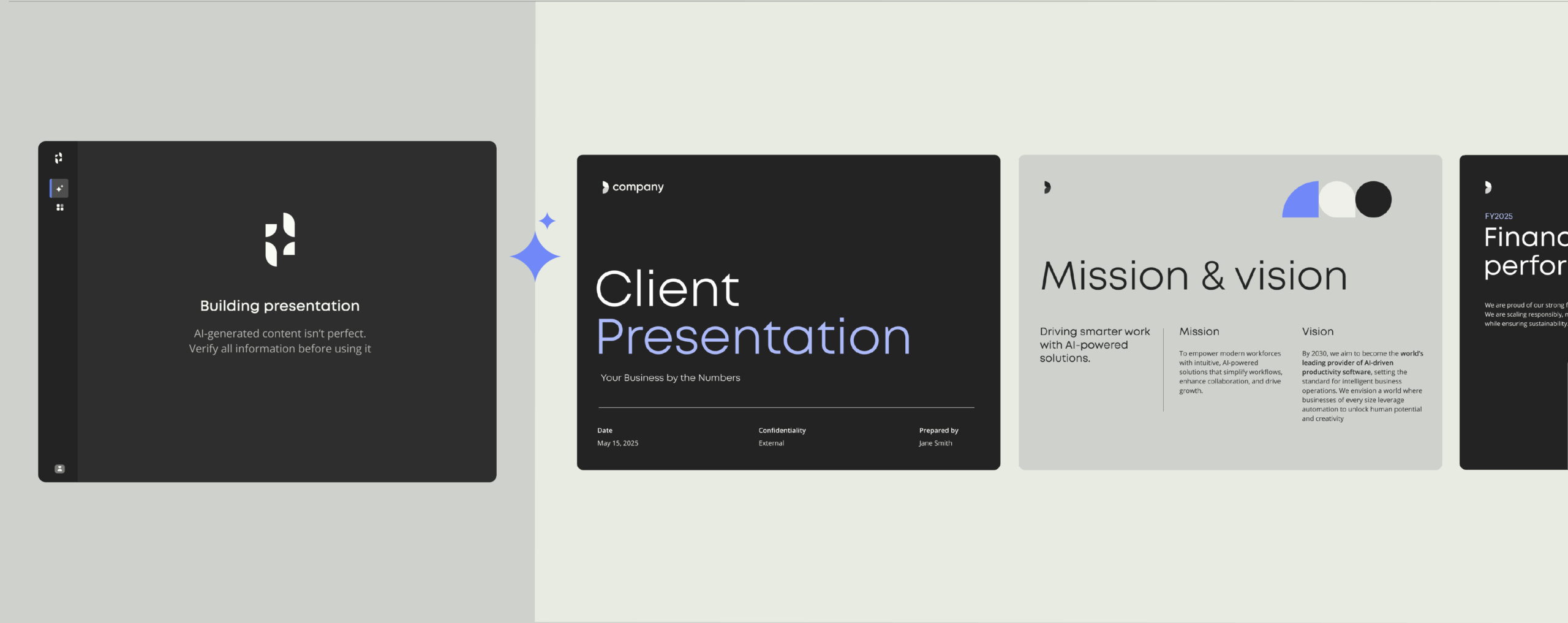The image size is (1568, 623).
Task: Click the logo mark on Financial performance slide
Action: 1488,187
